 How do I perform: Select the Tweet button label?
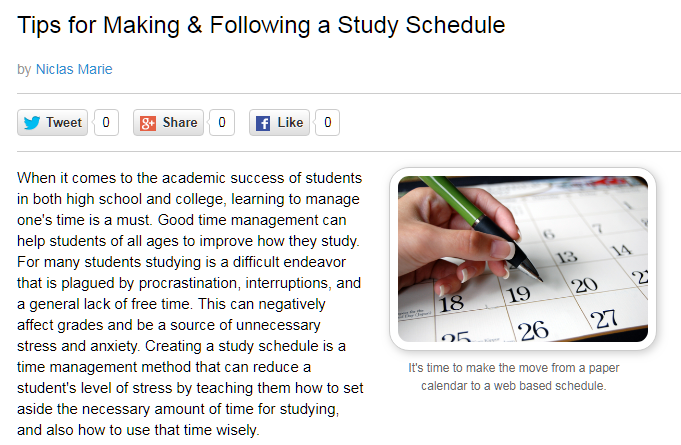click(64, 122)
